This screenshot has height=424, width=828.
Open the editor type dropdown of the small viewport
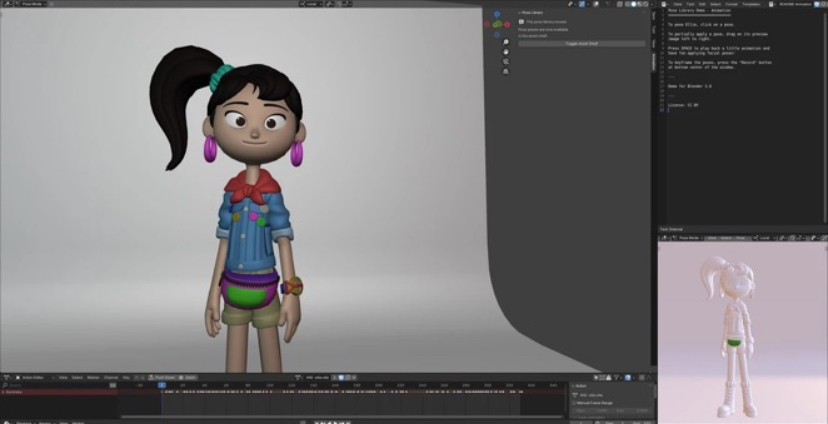click(665, 238)
